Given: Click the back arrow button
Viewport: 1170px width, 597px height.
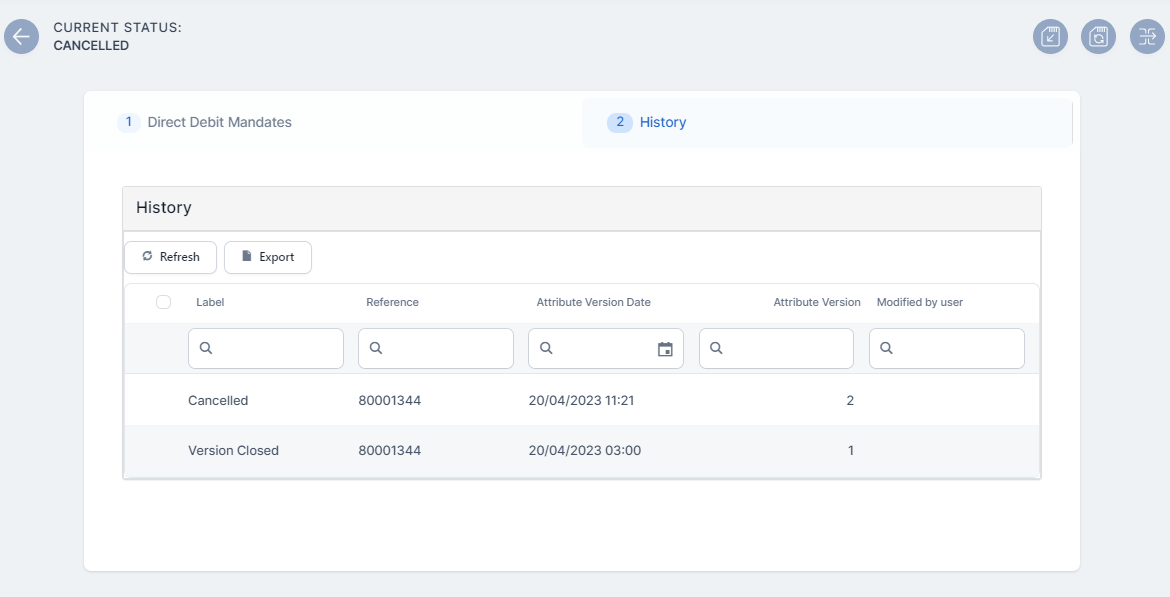Looking at the screenshot, I should [x=21, y=37].
